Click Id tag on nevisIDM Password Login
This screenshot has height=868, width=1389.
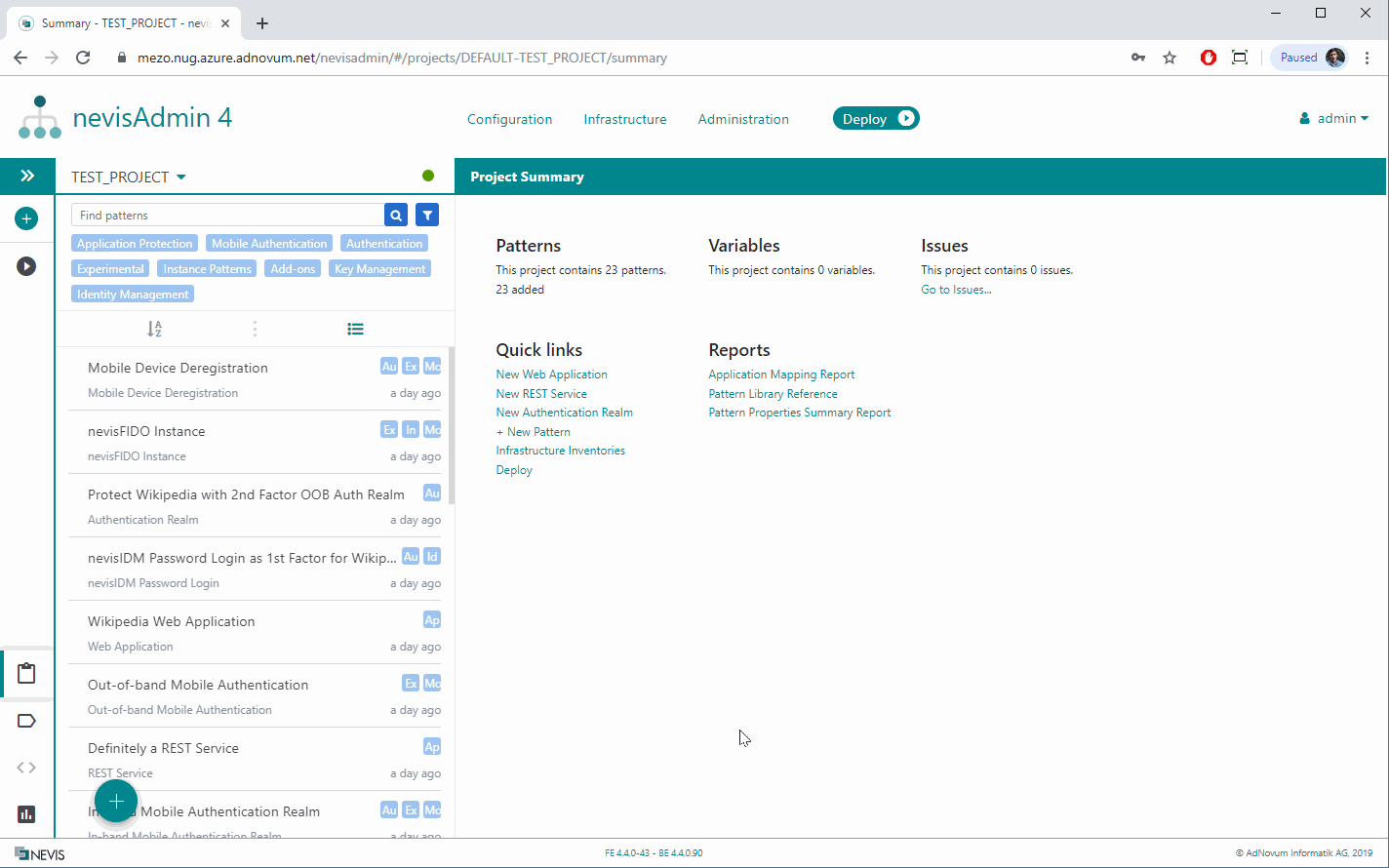(432, 557)
